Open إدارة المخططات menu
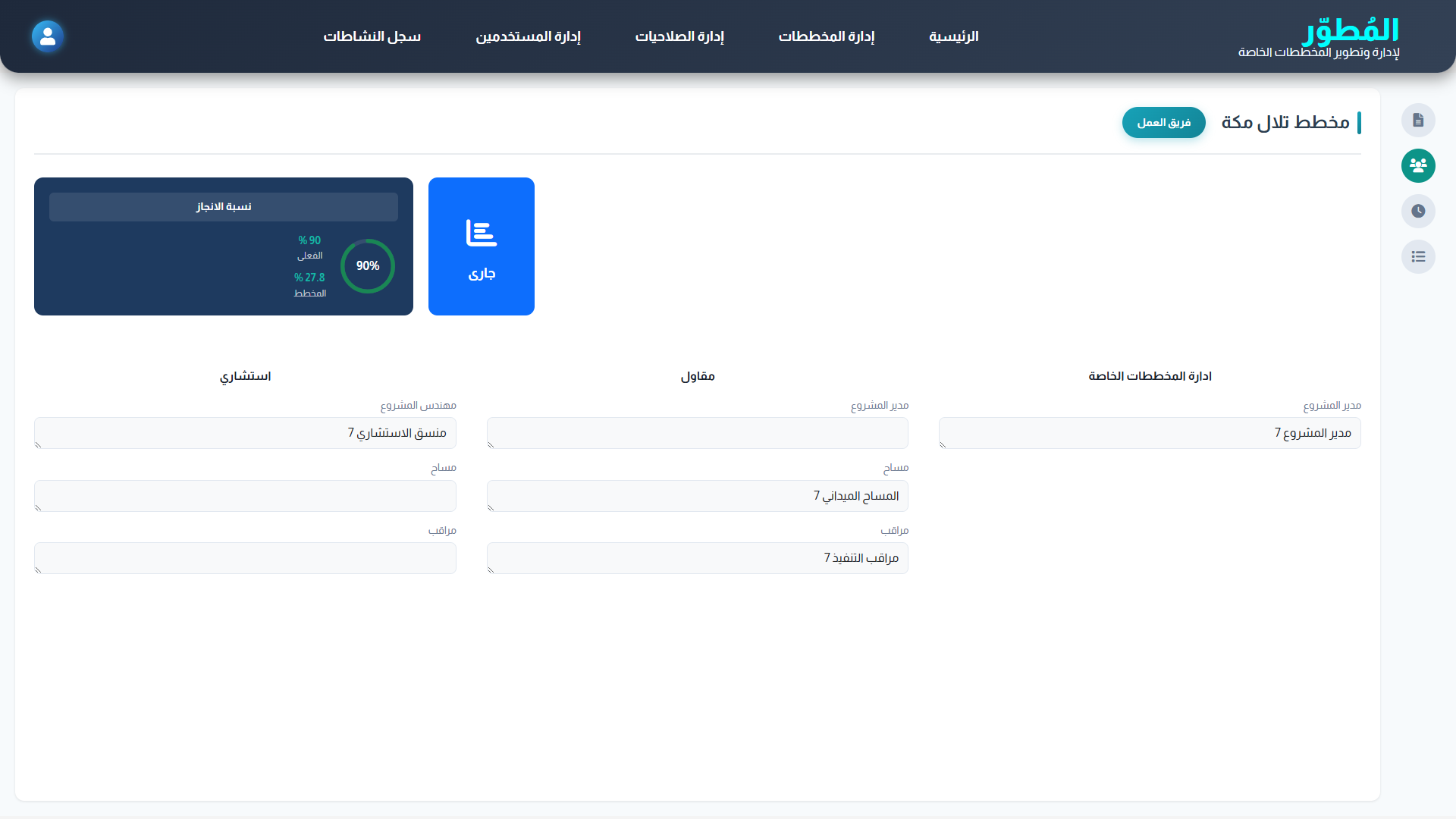The image size is (1456, 819). click(827, 36)
